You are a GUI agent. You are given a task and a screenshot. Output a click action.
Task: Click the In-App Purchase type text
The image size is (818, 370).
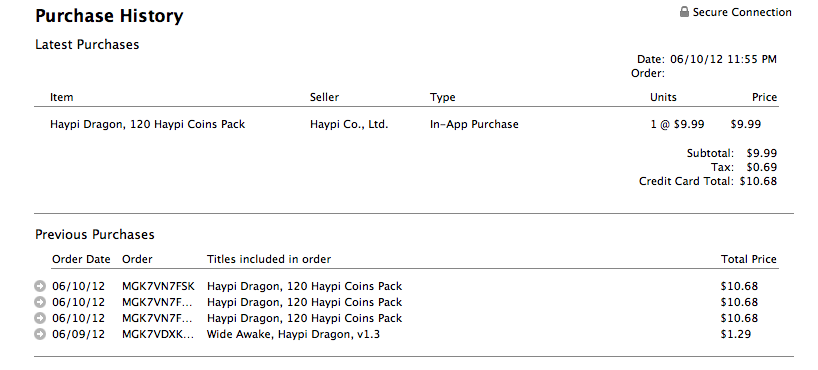pos(474,124)
